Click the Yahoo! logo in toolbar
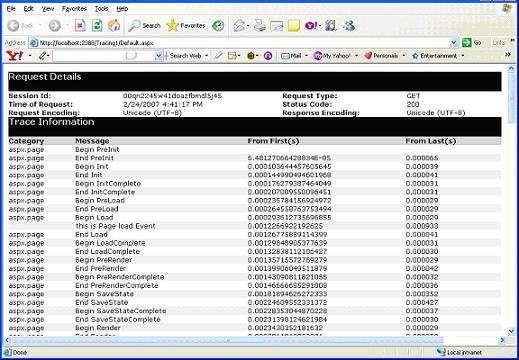The width and height of the screenshot is (519, 360). tap(15, 56)
